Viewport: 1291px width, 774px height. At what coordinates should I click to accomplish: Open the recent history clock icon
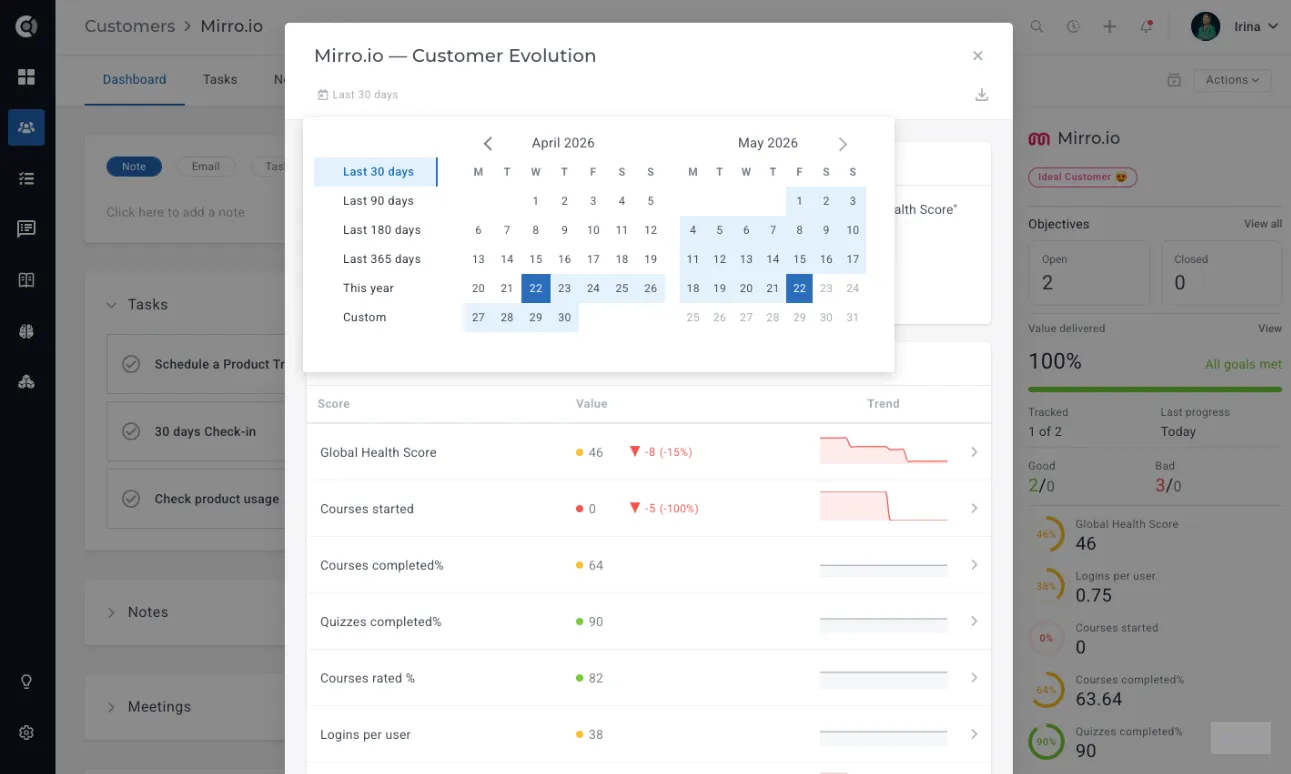point(1073,27)
